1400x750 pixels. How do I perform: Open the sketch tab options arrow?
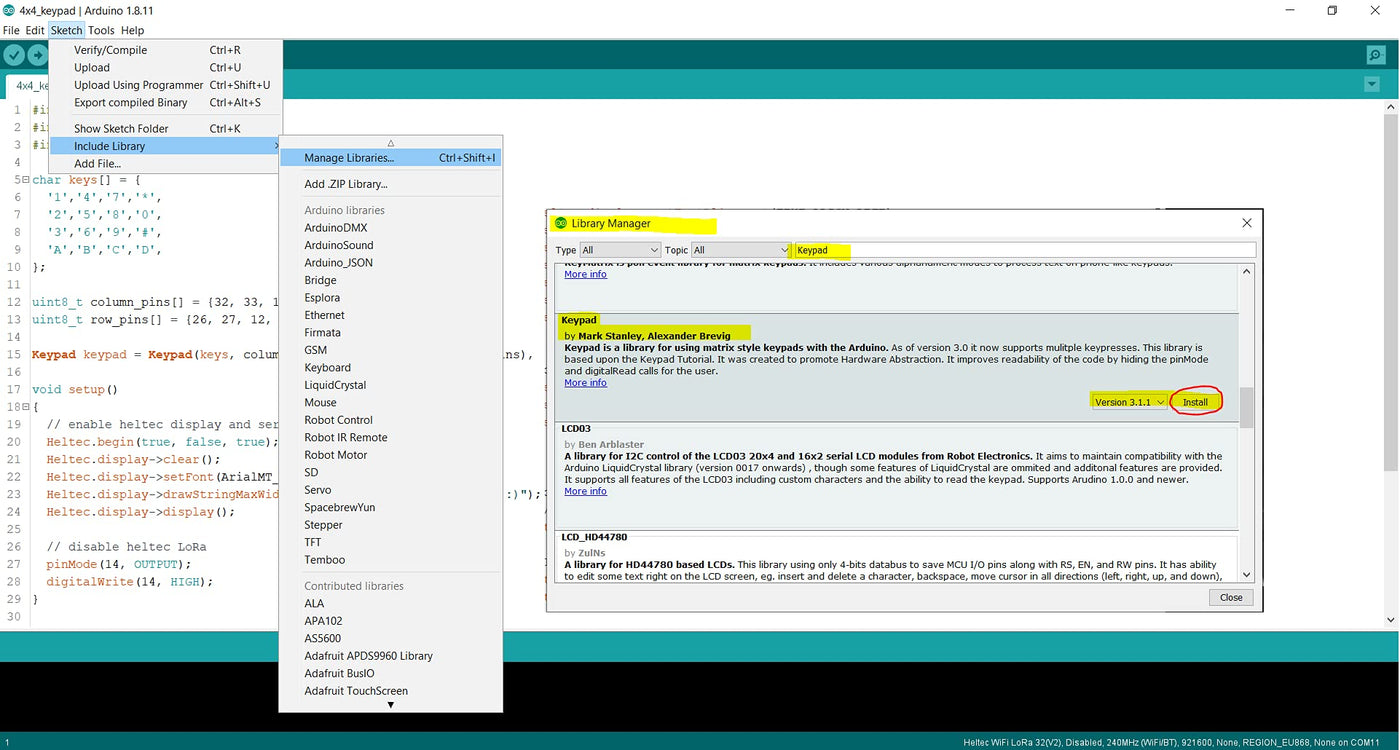(1372, 85)
